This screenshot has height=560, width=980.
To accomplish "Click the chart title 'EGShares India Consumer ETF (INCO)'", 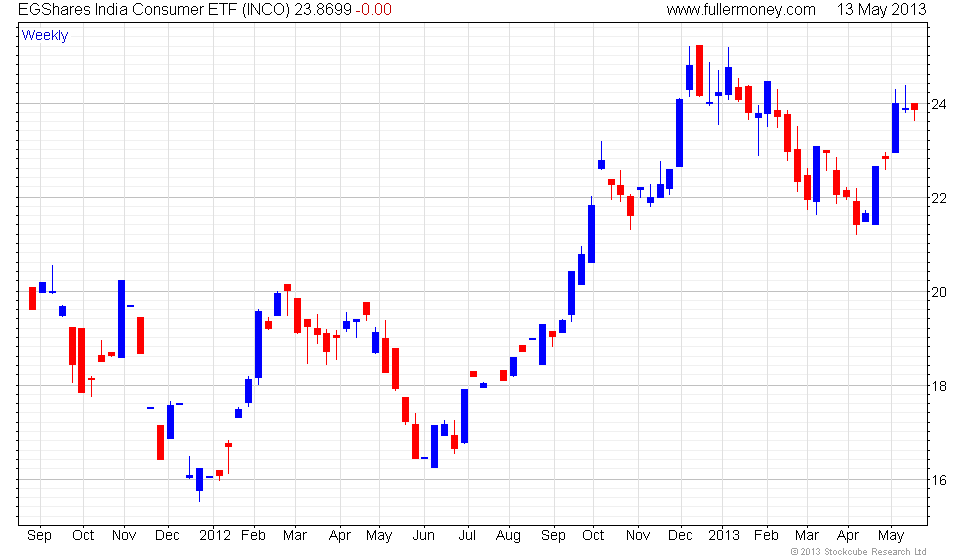I will pyautogui.click(x=154, y=10).
